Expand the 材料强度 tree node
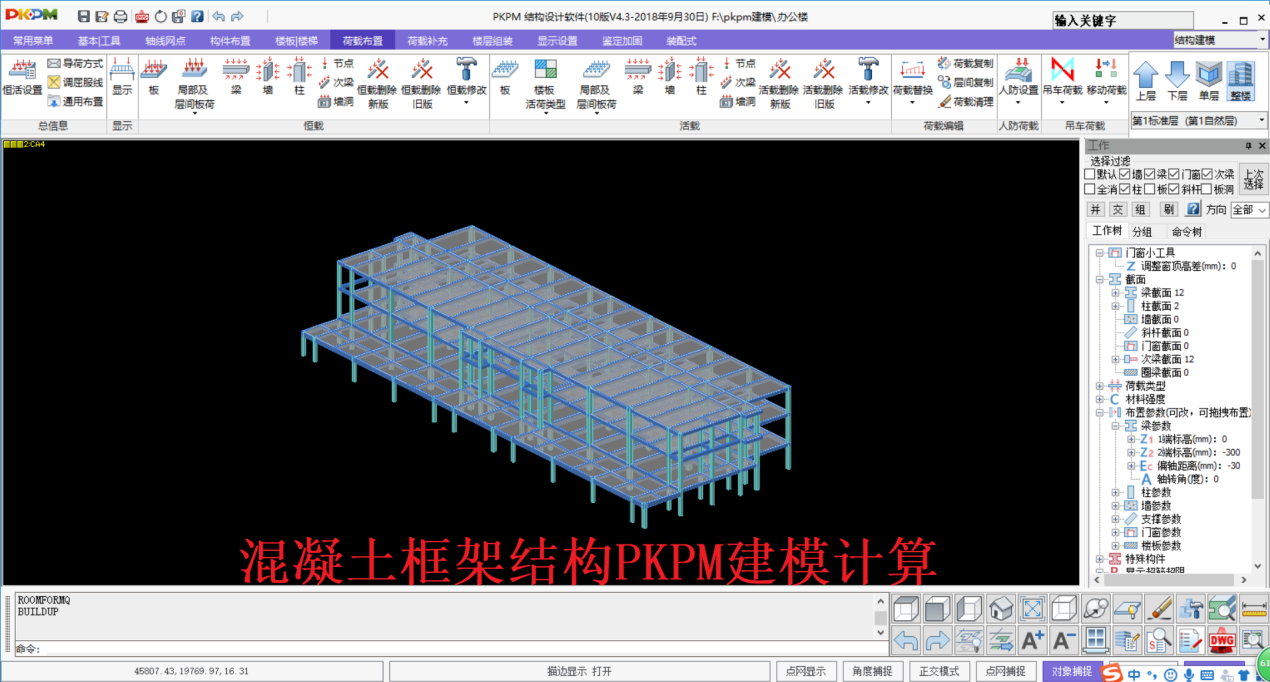Screen dimensions: 1270x682 tap(1100, 399)
